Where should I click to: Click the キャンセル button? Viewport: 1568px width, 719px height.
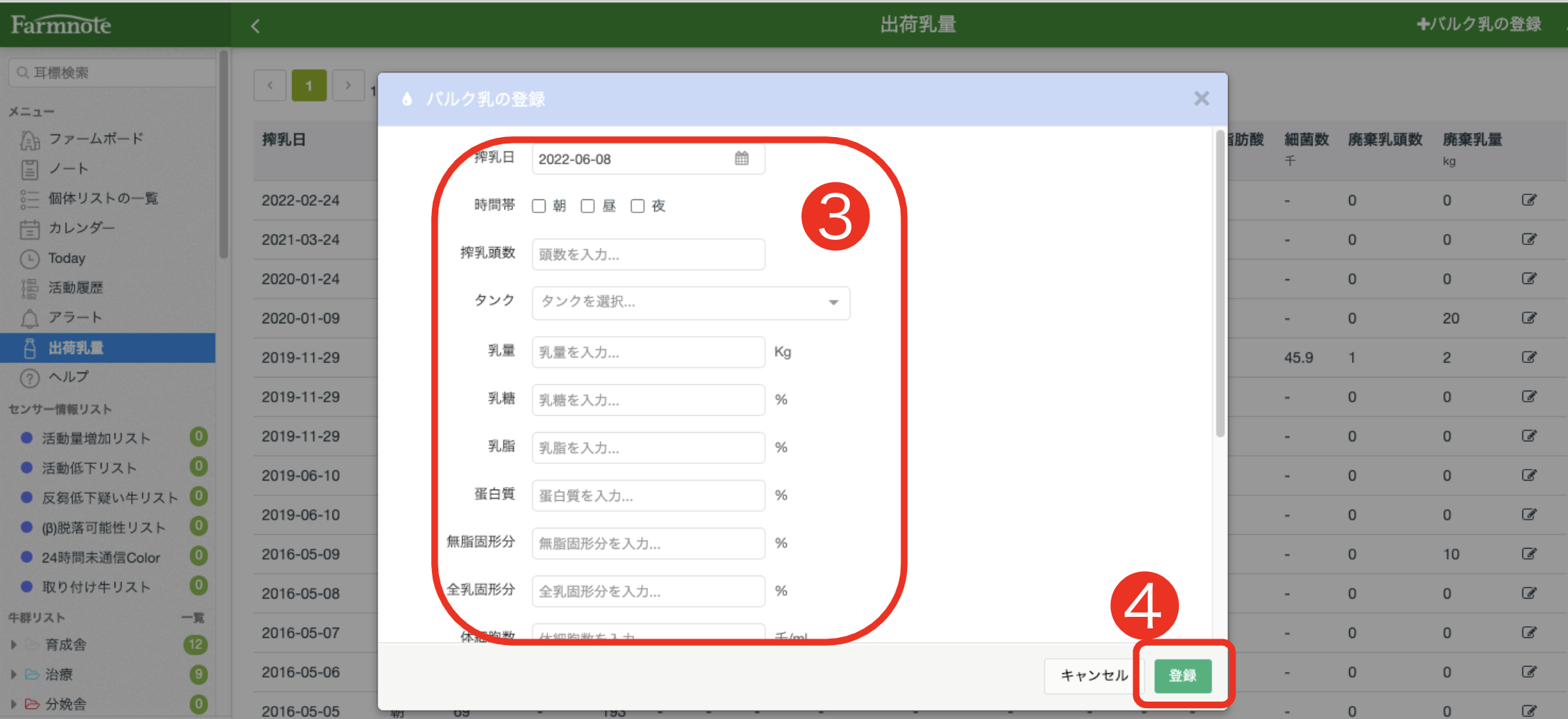(x=1094, y=676)
